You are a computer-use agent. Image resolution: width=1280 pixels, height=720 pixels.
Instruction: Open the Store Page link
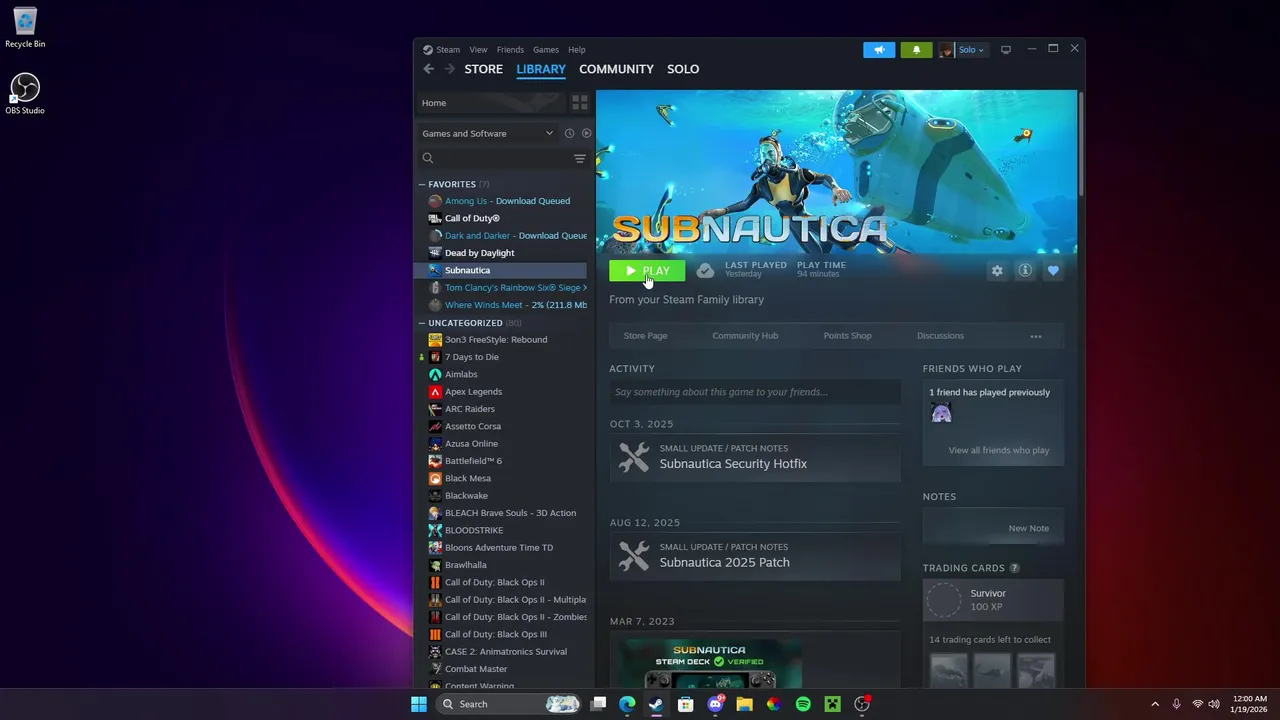(645, 336)
